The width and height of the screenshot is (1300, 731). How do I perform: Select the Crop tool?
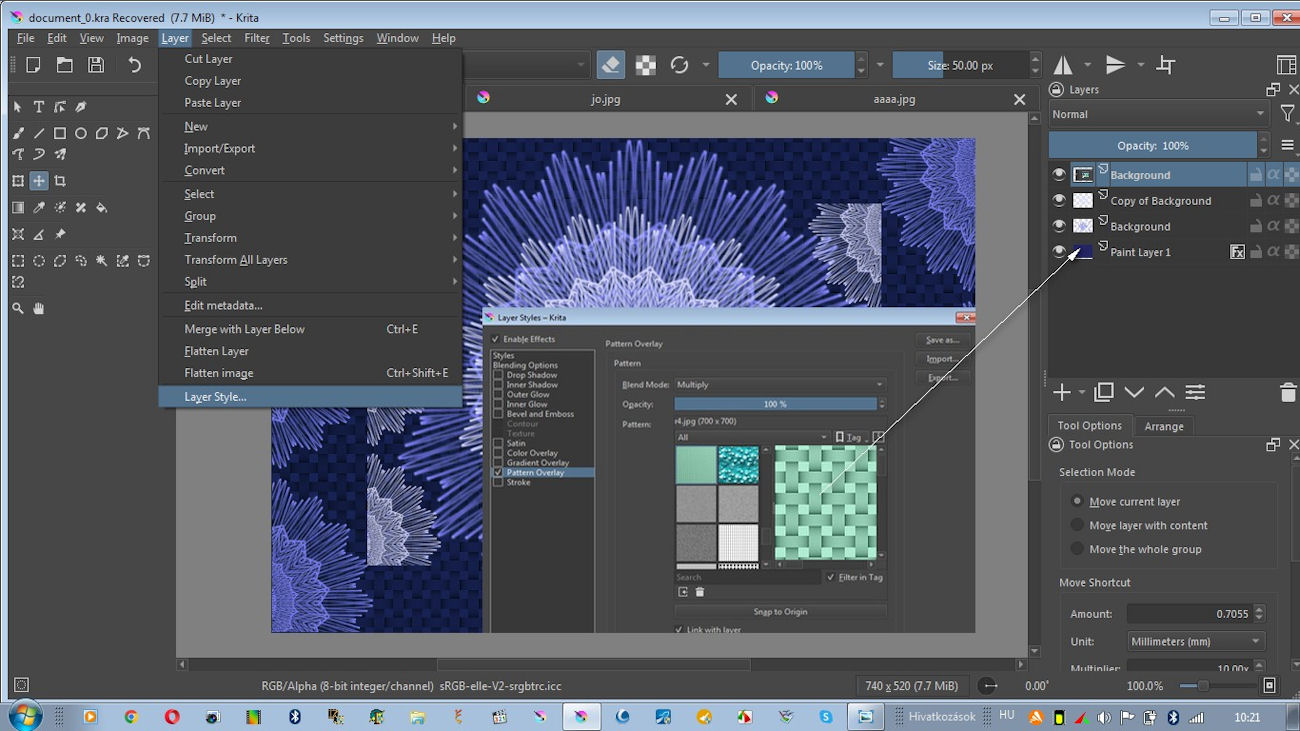60,181
